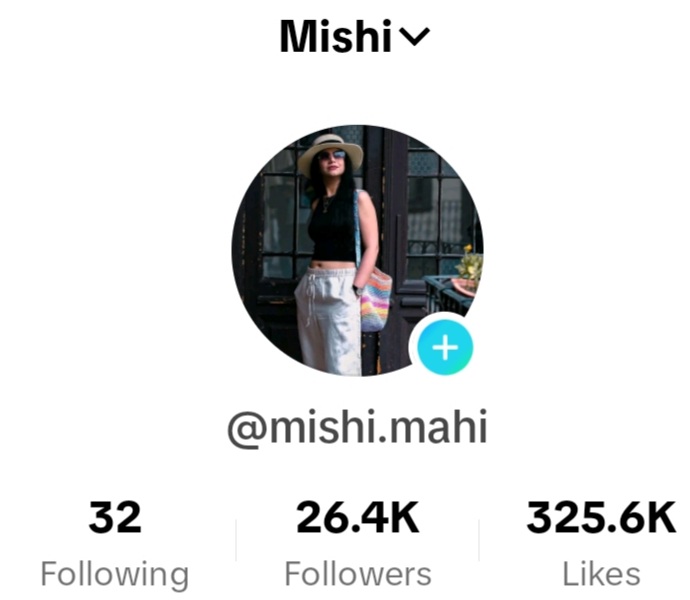690x600 pixels.
Task: Click the hat in the profile picture
Action: [330, 153]
